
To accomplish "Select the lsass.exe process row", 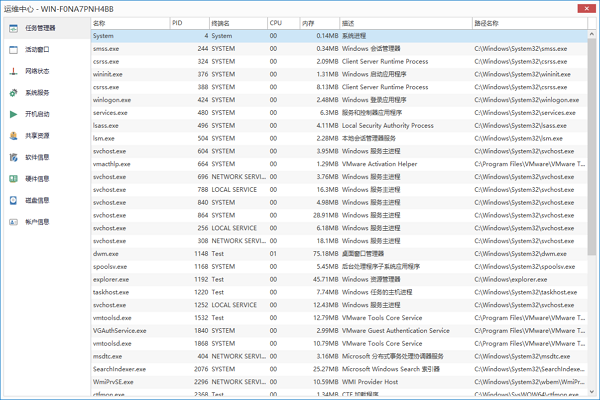I will 339,126.
